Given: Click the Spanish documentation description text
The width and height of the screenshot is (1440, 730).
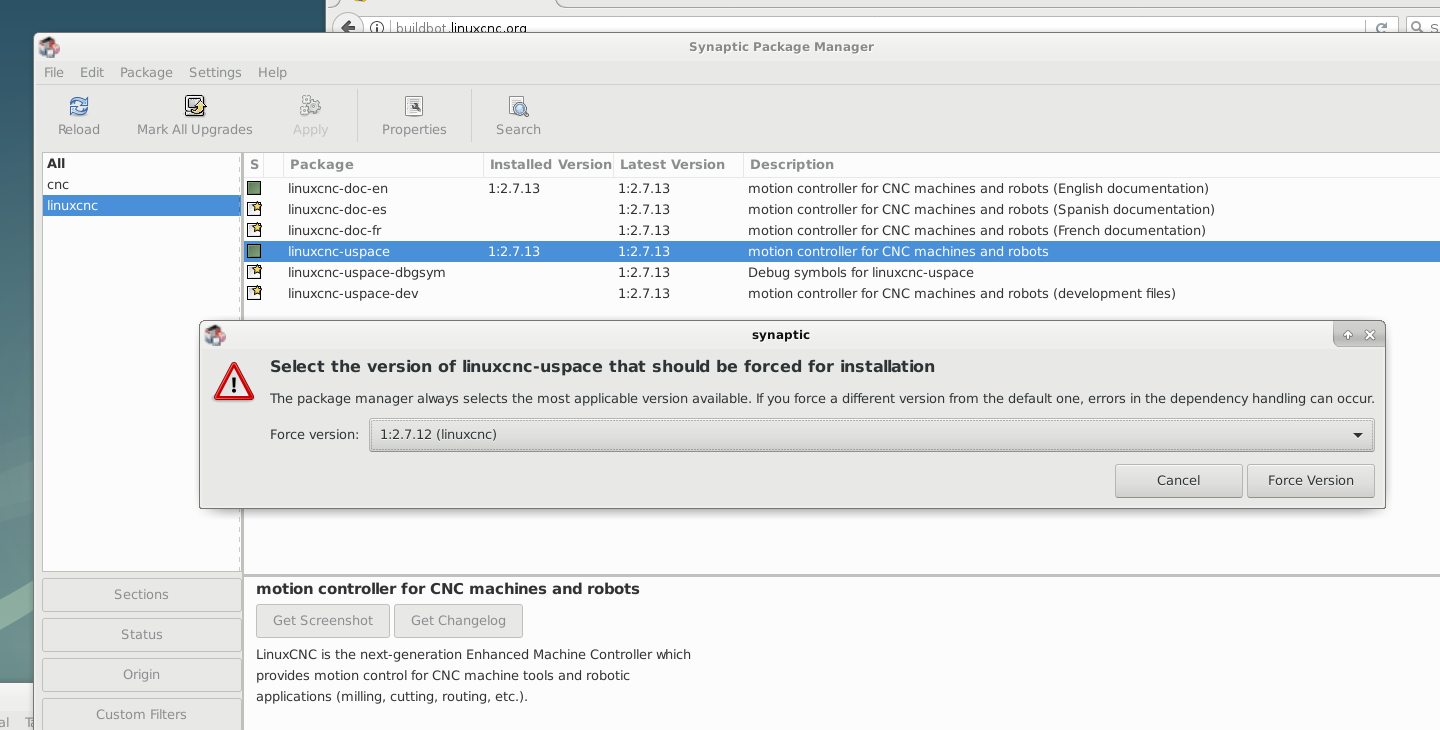Looking at the screenshot, I should (981, 209).
